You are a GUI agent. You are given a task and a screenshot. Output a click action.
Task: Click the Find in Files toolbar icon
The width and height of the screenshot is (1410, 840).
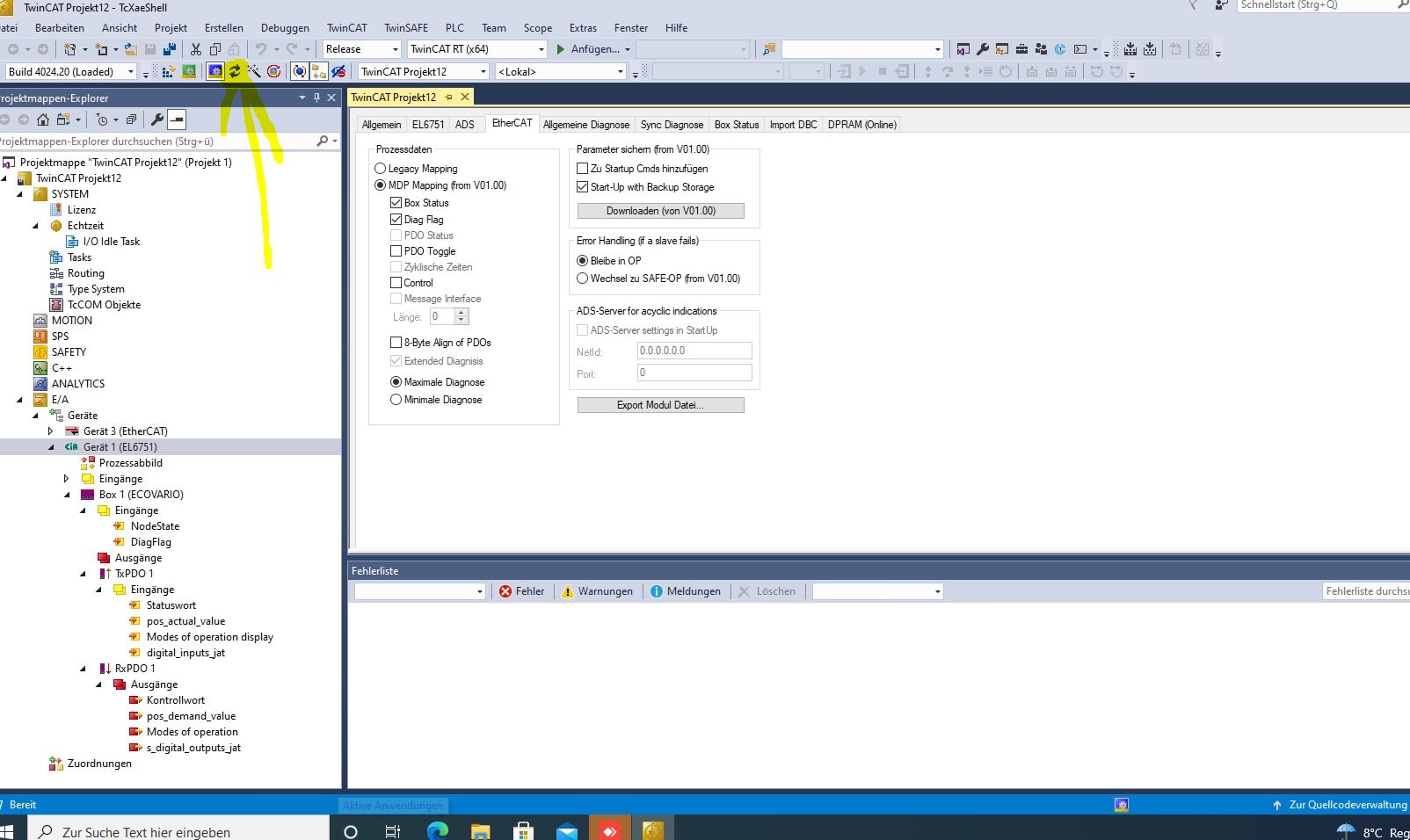[x=769, y=49]
